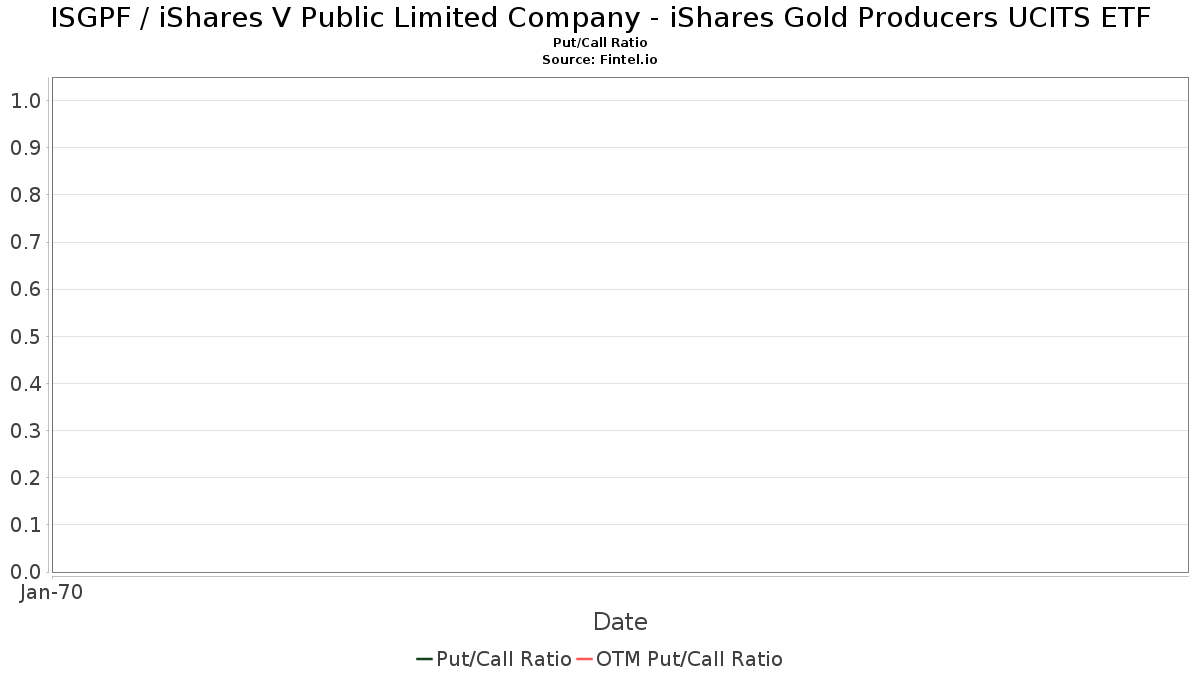Click the 0.0 y-axis tick label

[25, 572]
